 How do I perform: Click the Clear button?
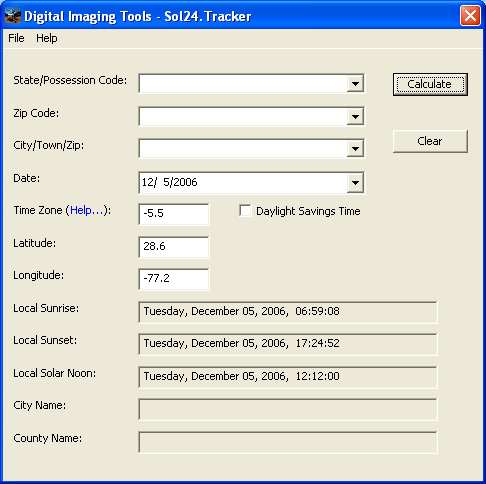point(430,141)
